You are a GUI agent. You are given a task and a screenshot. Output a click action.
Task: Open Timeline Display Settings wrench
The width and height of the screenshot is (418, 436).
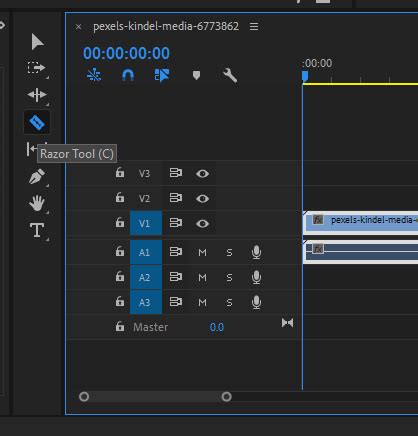click(x=230, y=75)
